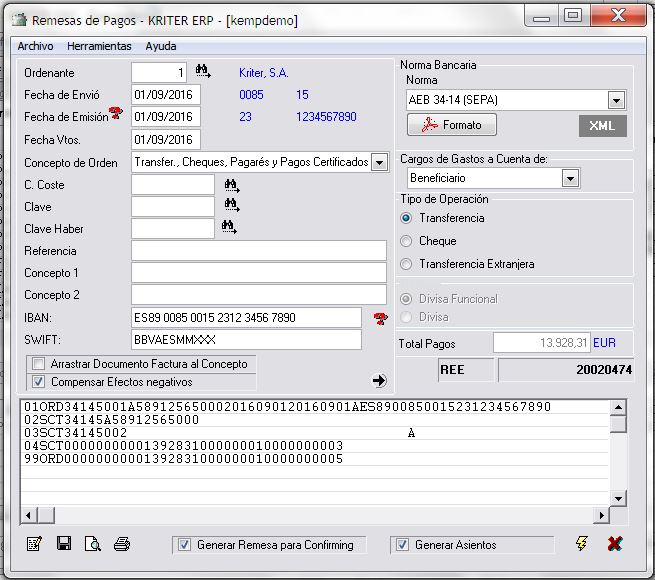Click the blue 1234567890 account text
Image resolution: width=655 pixels, height=580 pixels.
[x=326, y=117]
